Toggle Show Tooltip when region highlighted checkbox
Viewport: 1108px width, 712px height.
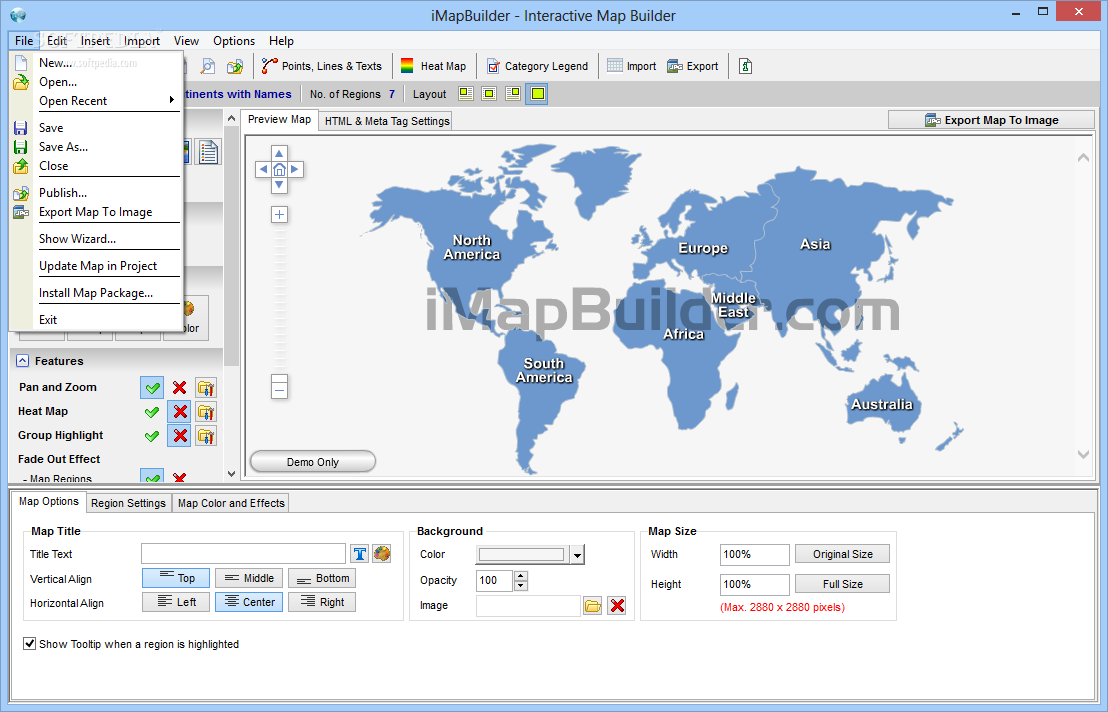(x=30, y=643)
